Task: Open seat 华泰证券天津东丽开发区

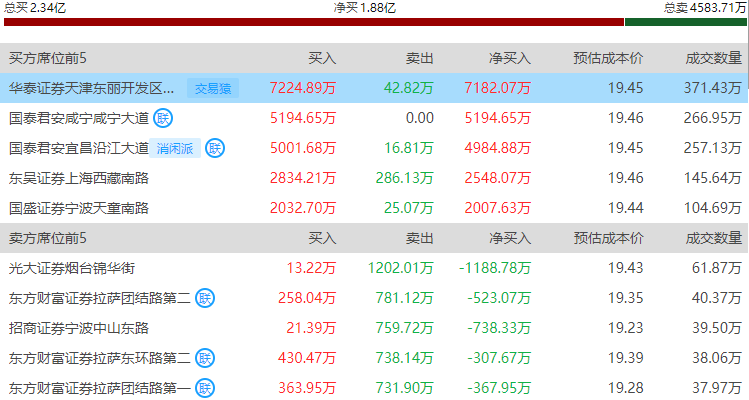Action: click(91, 88)
